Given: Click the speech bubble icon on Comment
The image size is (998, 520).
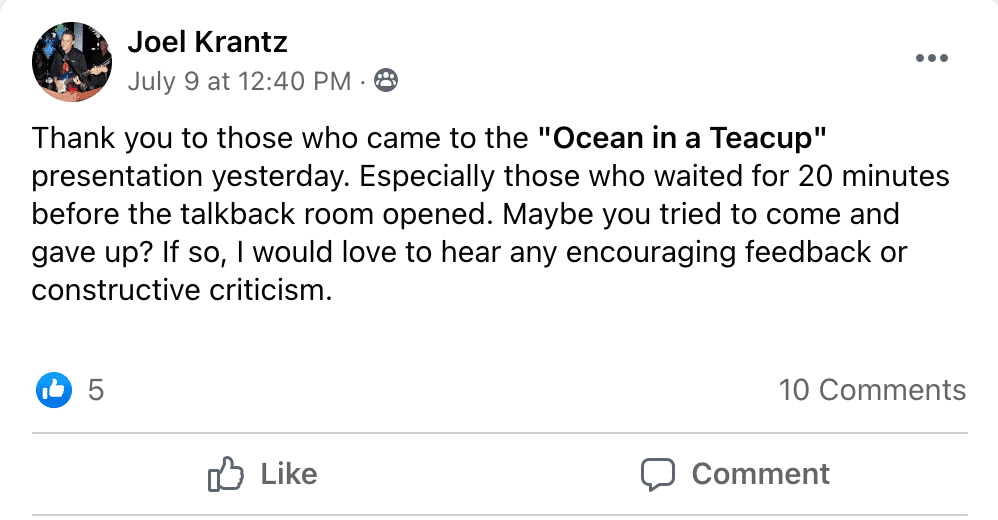Looking at the screenshot, I should pyautogui.click(x=659, y=473).
